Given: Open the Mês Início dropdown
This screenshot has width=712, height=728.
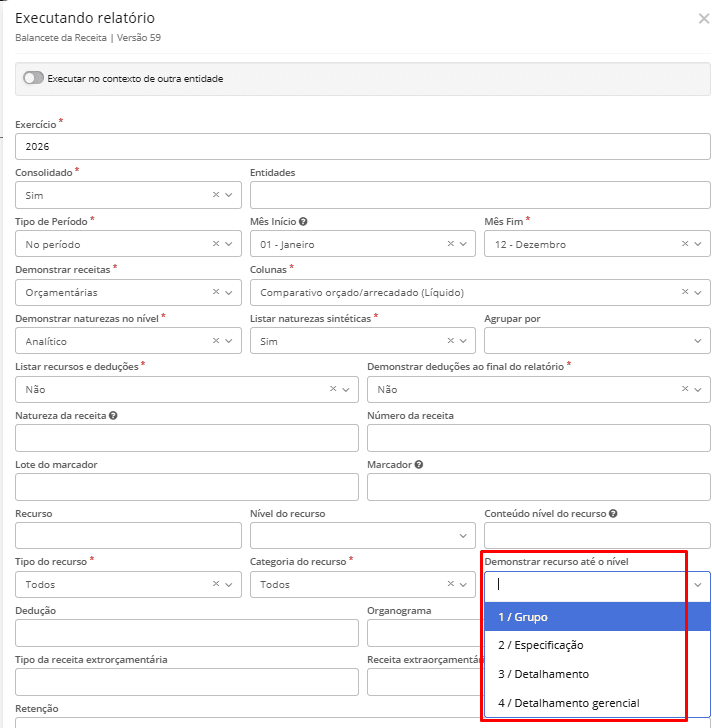Looking at the screenshot, I should pos(463,243).
